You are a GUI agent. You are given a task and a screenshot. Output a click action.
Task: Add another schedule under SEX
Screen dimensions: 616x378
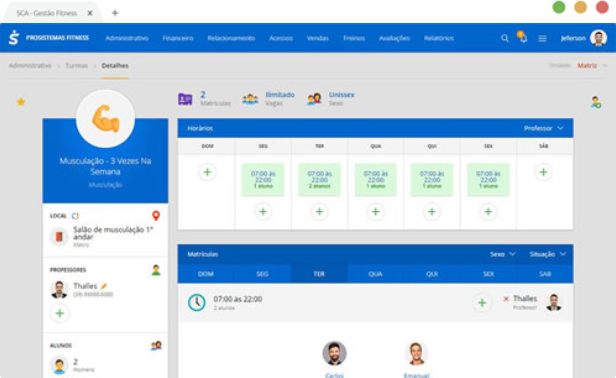[488, 212]
